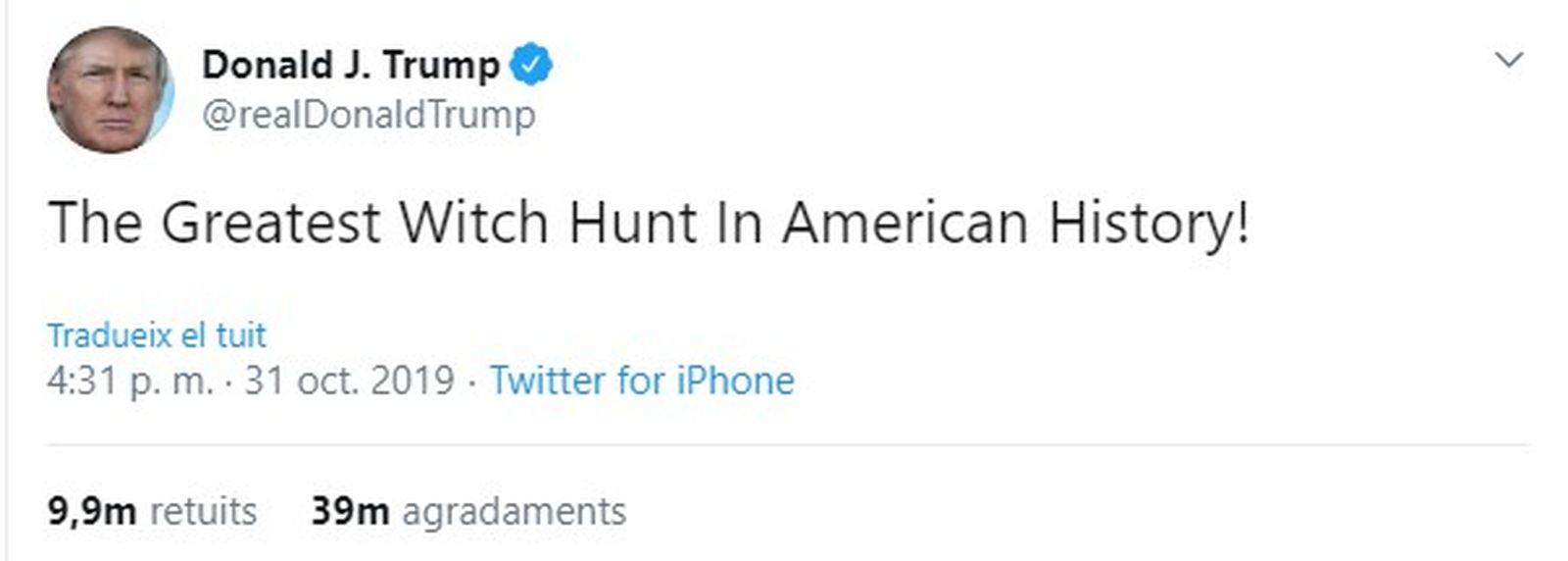The height and width of the screenshot is (561, 1568).
Task: Click the 9,9m retweet count number
Action: pyautogui.click(x=91, y=511)
